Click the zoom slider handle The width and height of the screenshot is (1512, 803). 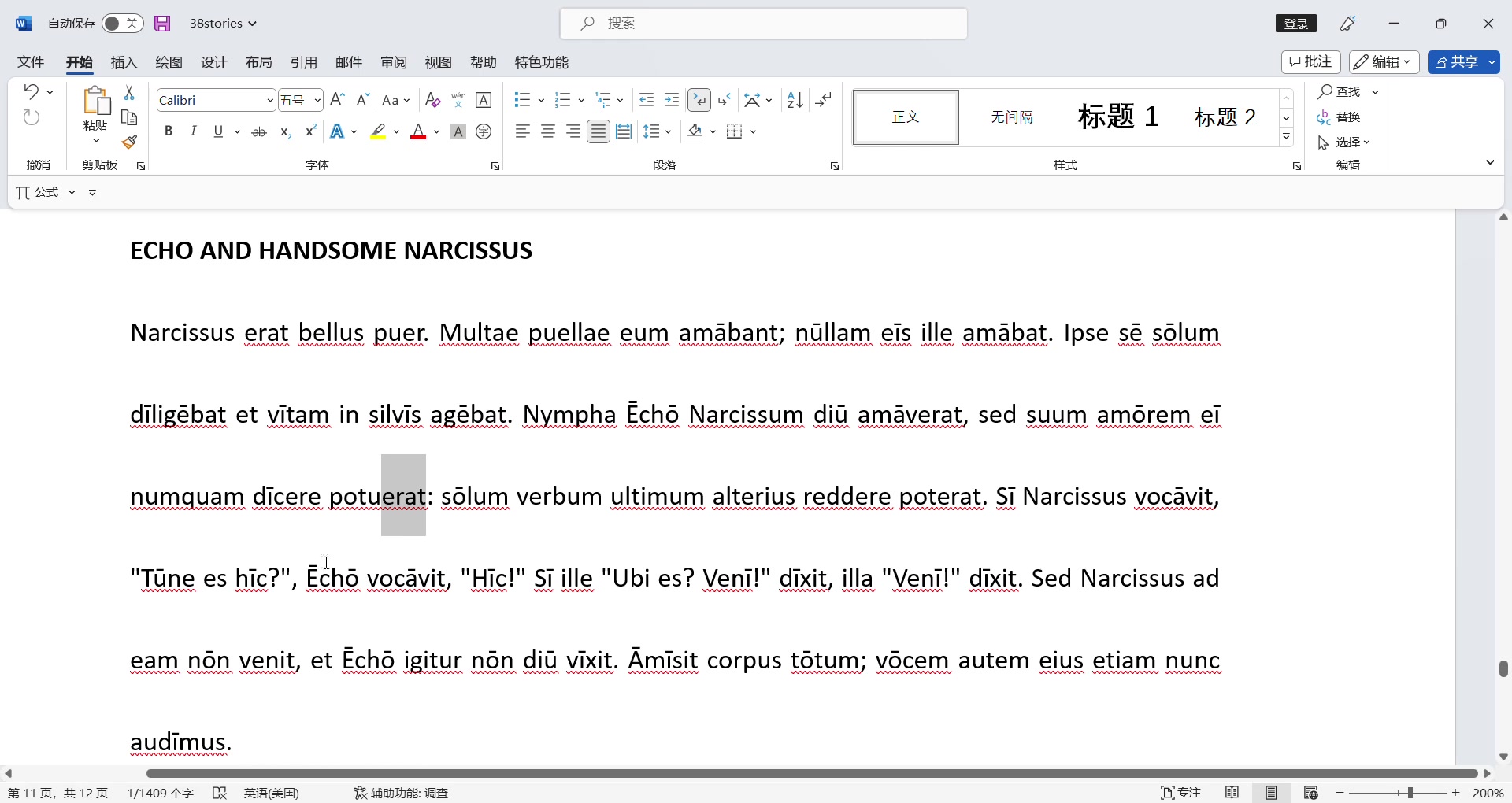[x=1410, y=793]
